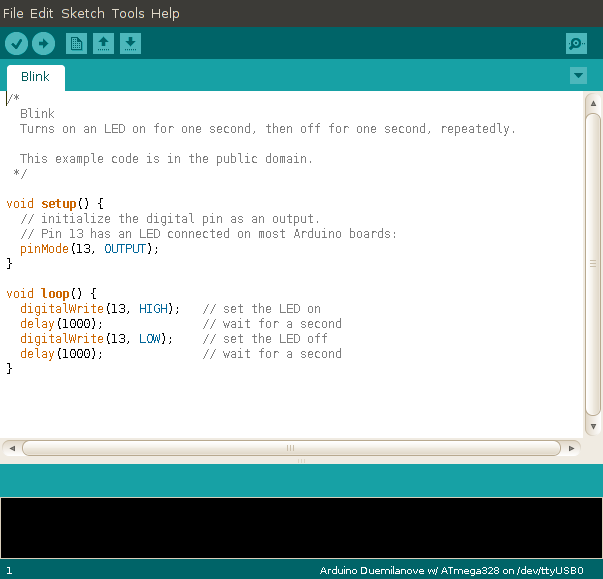
Task: Click the OUTPUT constant
Action: [125, 249]
